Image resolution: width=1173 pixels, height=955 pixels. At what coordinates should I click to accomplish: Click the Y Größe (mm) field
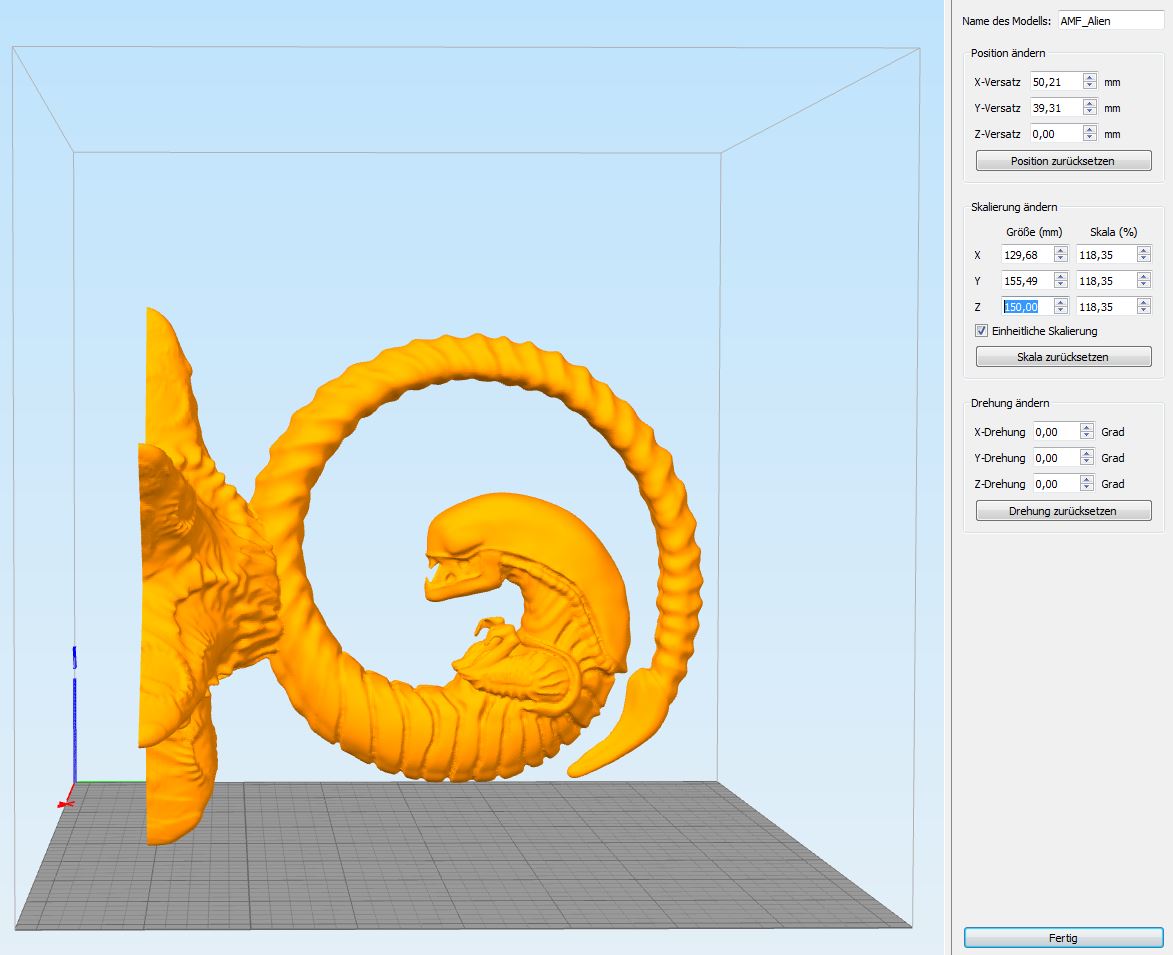pyautogui.click(x=1027, y=281)
